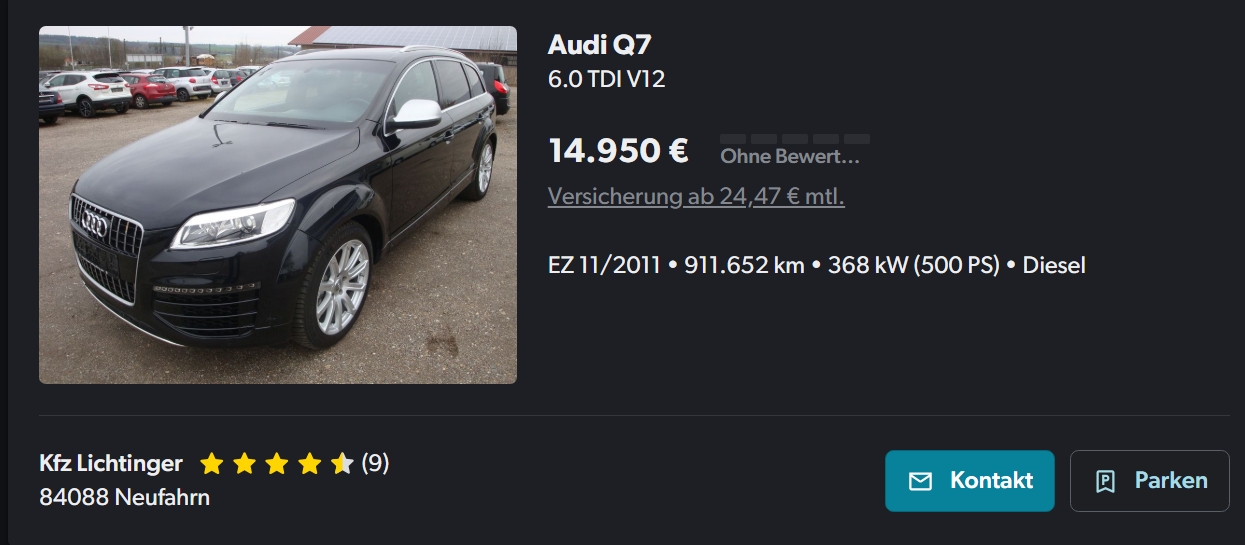Contact the dealer via the Kontakt button
This screenshot has width=1245, height=545.
(x=970, y=481)
